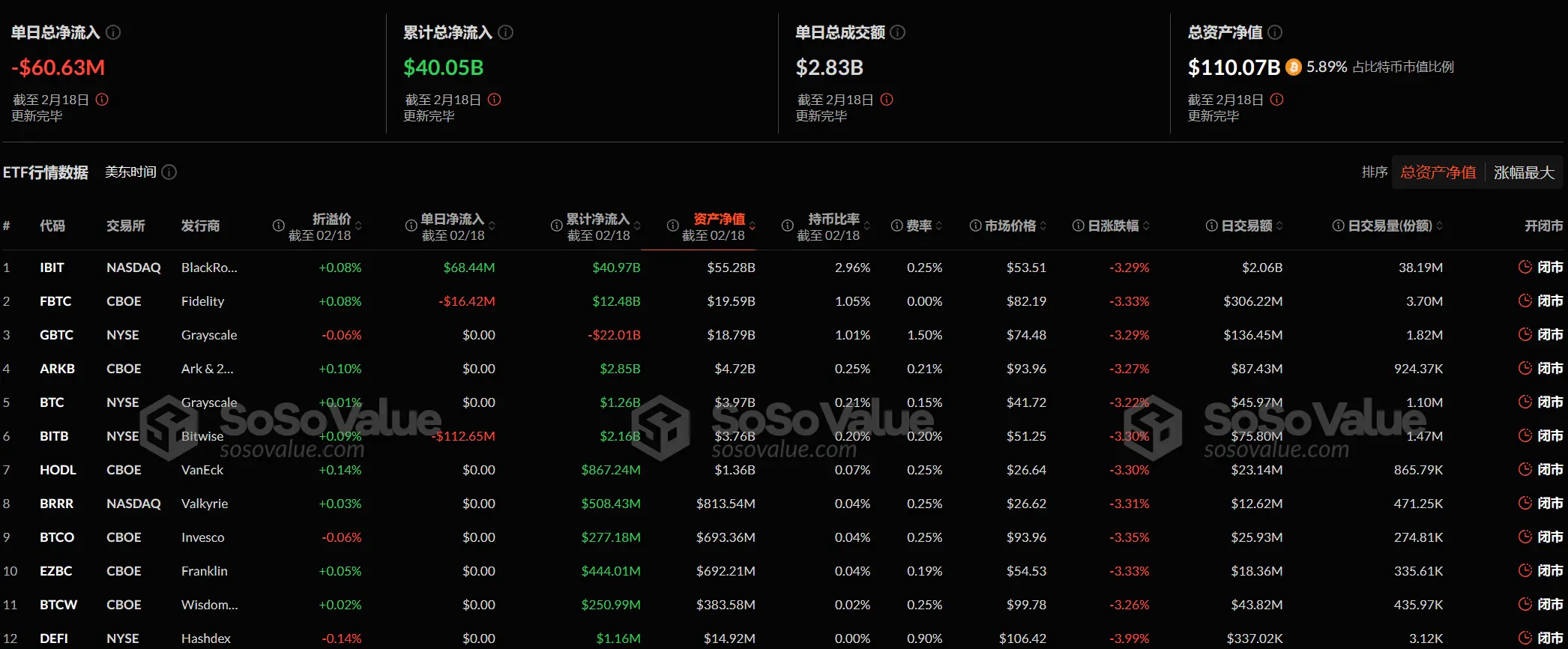Sort table by 累计净流入 column arrows
This screenshot has width=1568, height=649.
pos(637,226)
